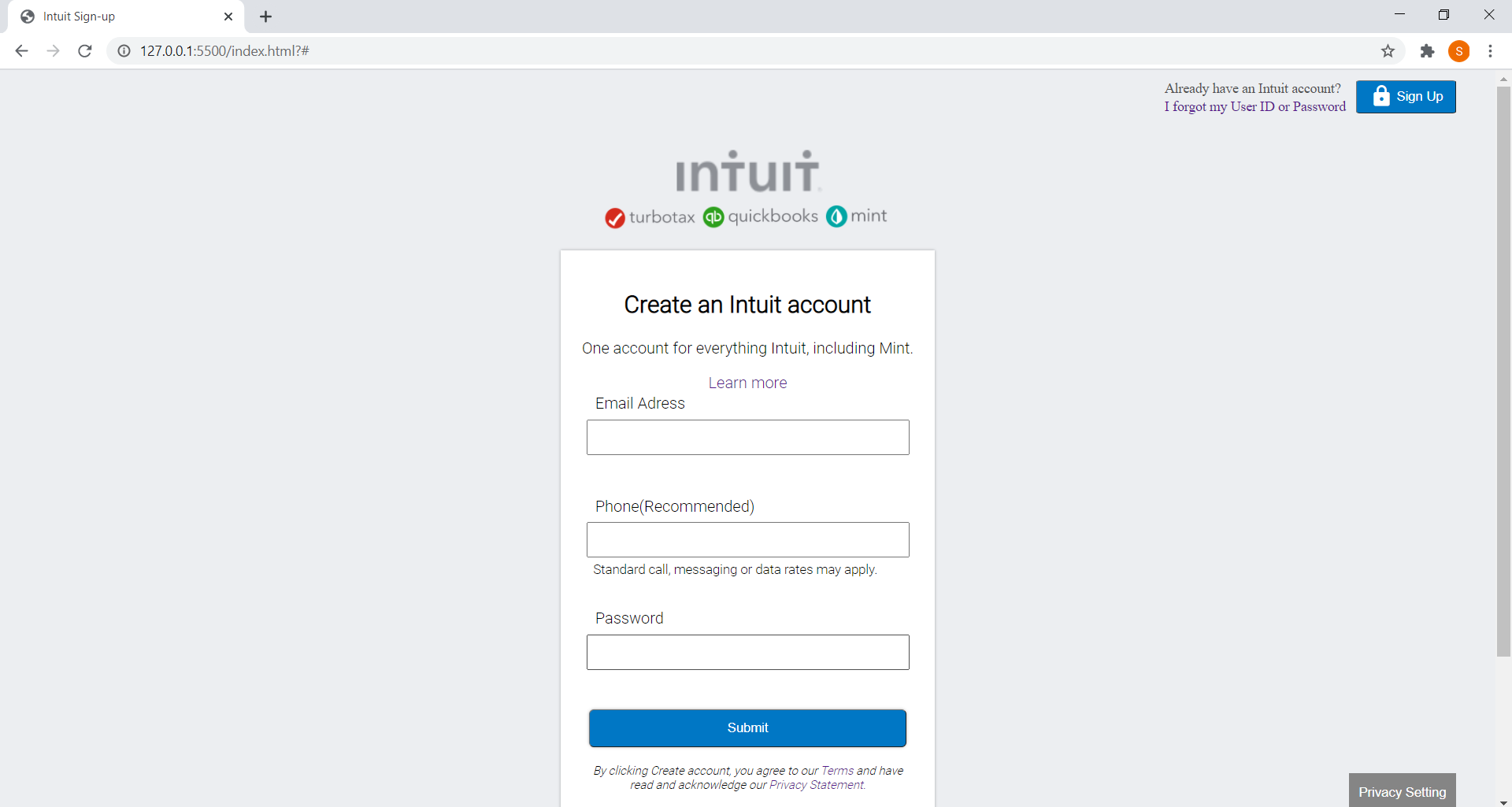Click the 'Password' label

pos(629,618)
